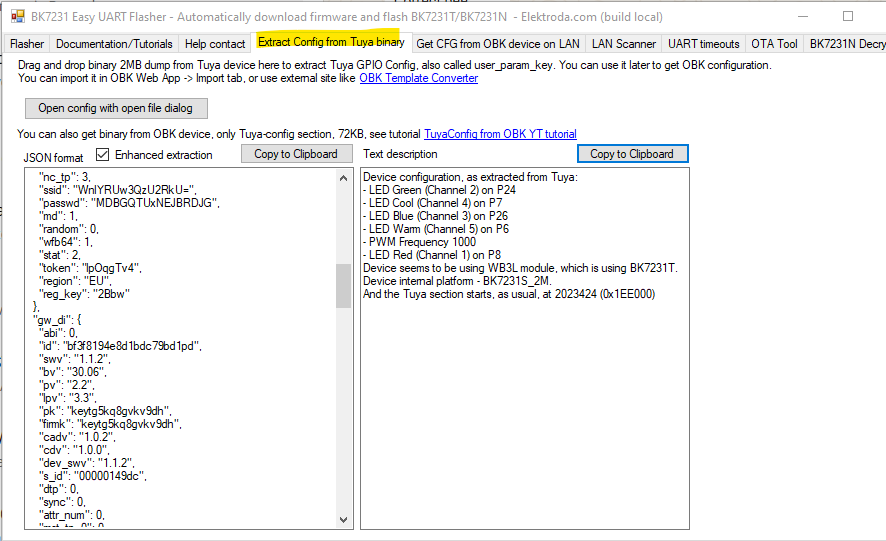Click the JSON format label

[53, 158]
